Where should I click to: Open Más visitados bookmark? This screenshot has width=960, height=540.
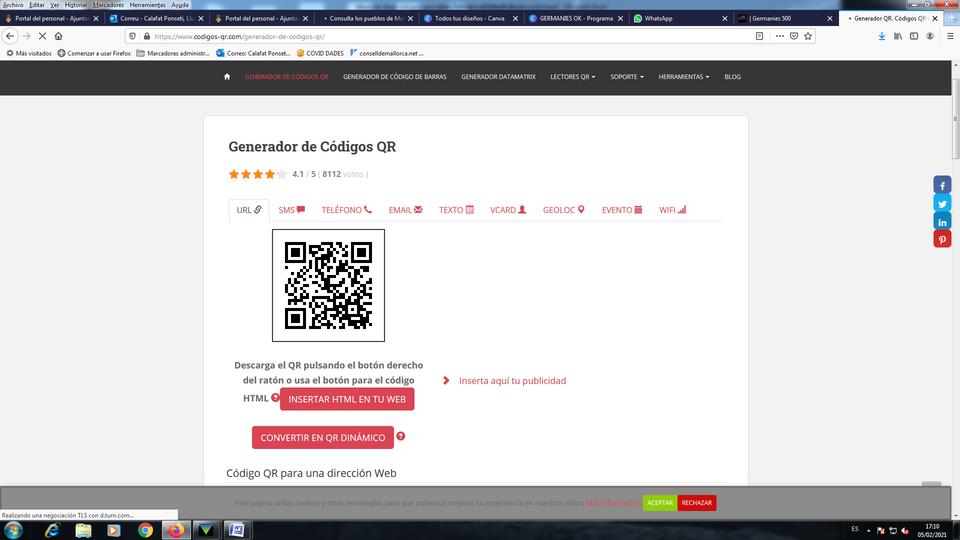pos(29,53)
